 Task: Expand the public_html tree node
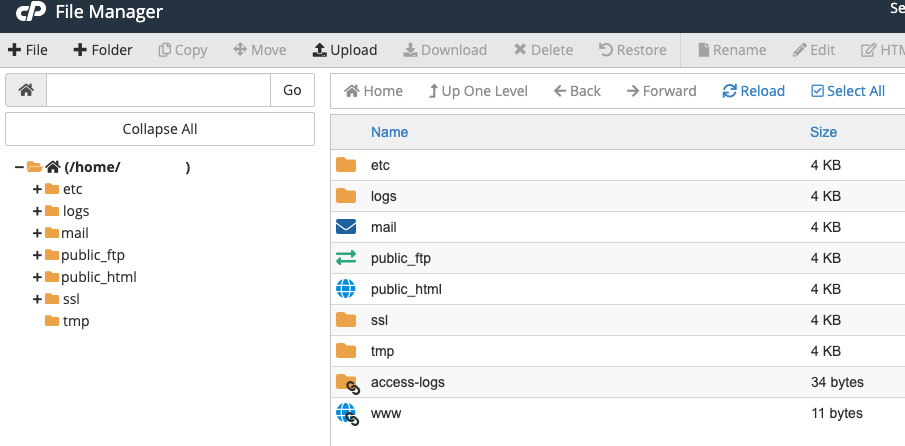point(37,277)
